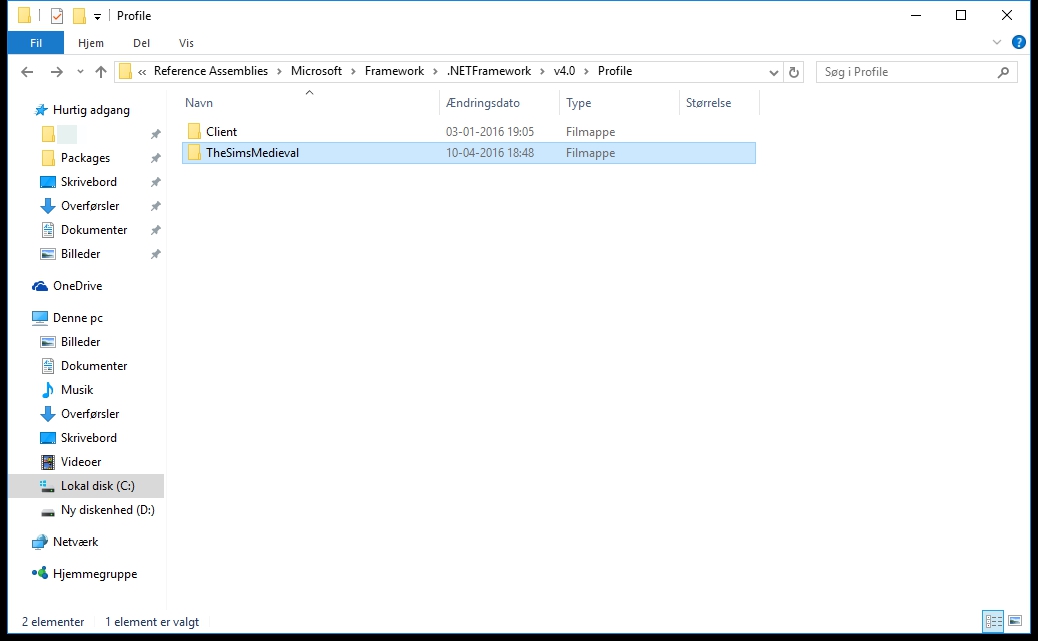Open the Properties quick access toolbar icon

pyautogui.click(x=56, y=16)
